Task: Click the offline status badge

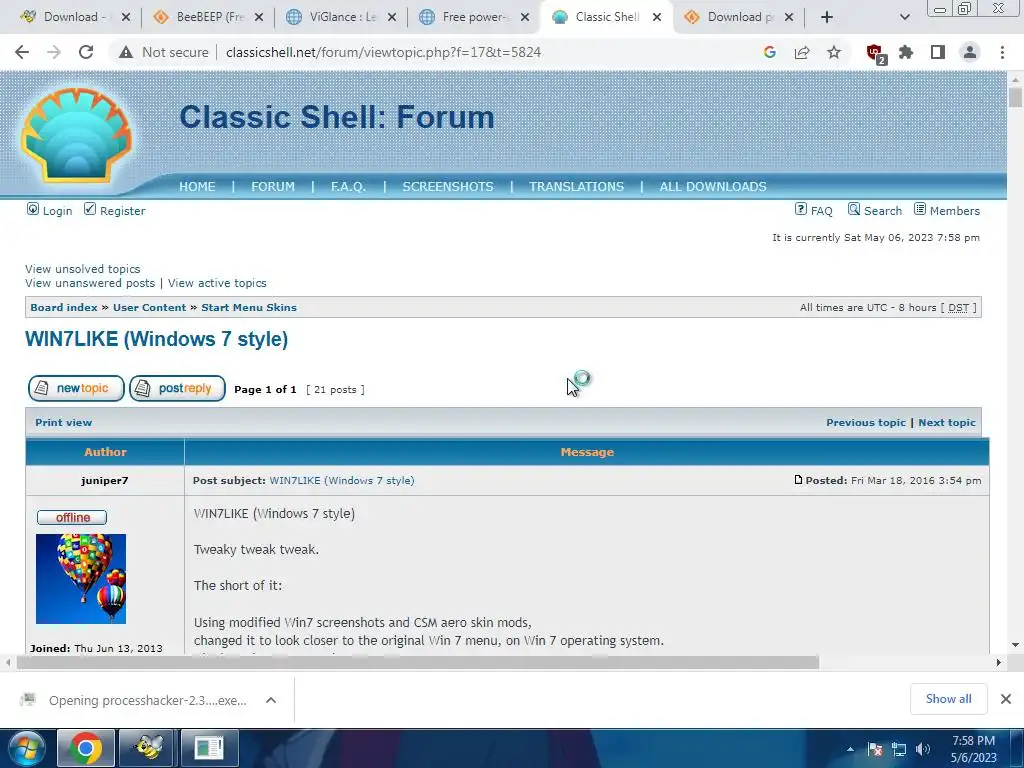Action: pyautogui.click(x=72, y=517)
